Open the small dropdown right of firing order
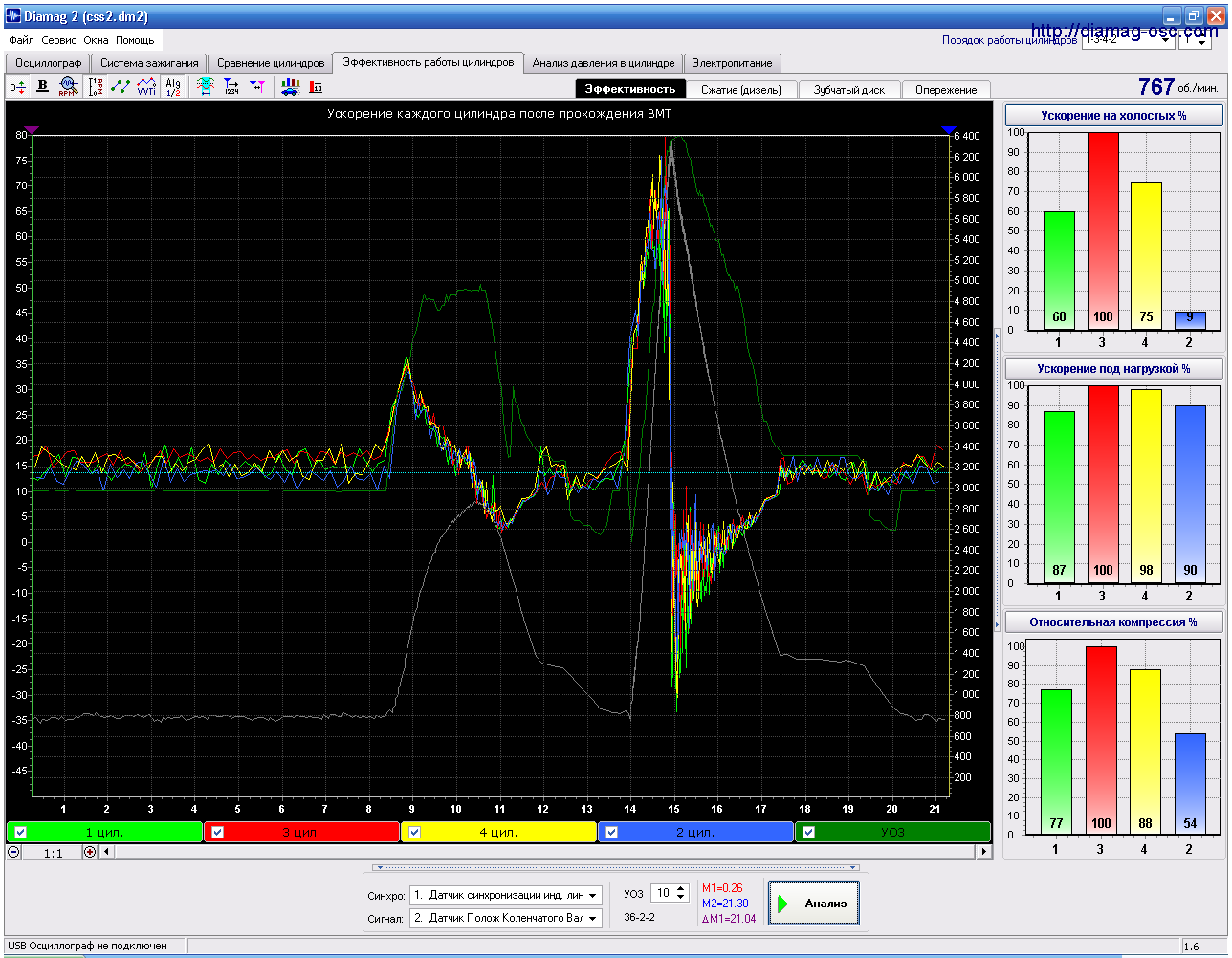This screenshot has height=958, width=1232. click(1195, 41)
